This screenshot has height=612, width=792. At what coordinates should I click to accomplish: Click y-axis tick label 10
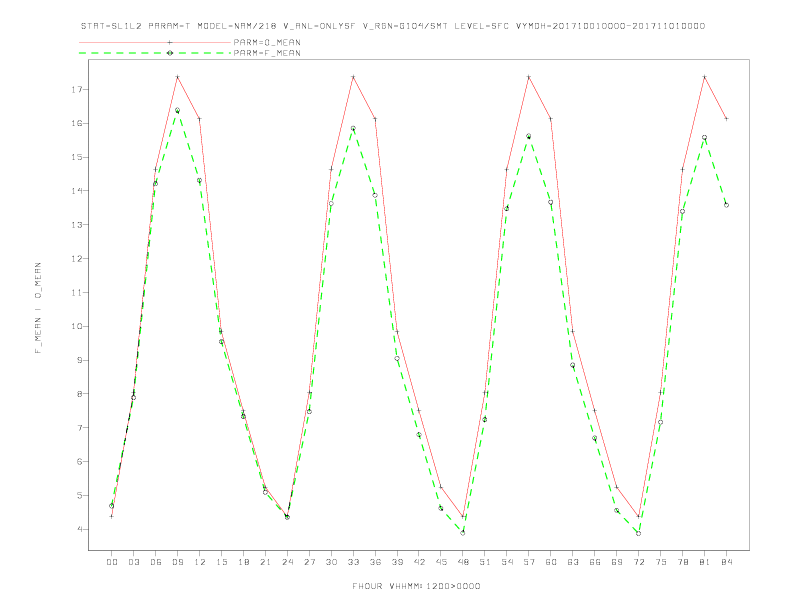[x=77, y=326]
